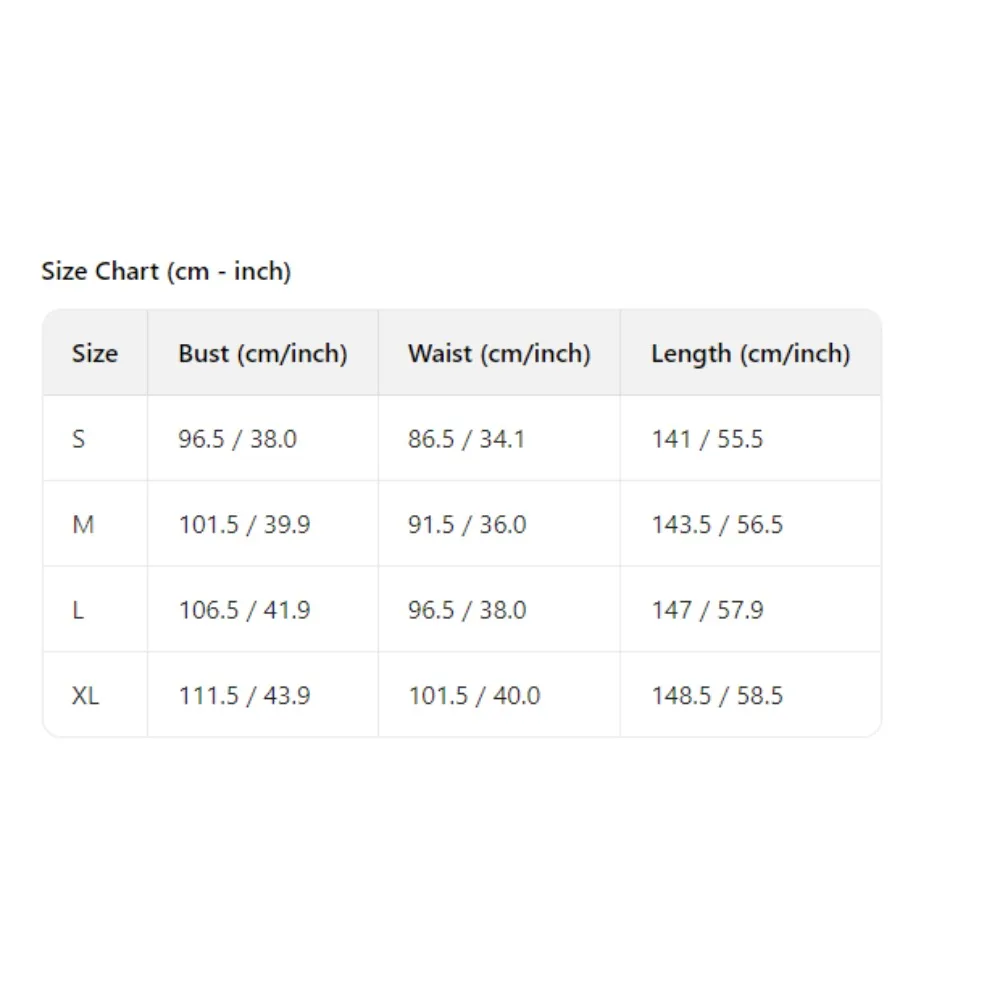Click length value 148.5 / 58.5
The height and width of the screenshot is (1000, 1000).
(x=717, y=695)
